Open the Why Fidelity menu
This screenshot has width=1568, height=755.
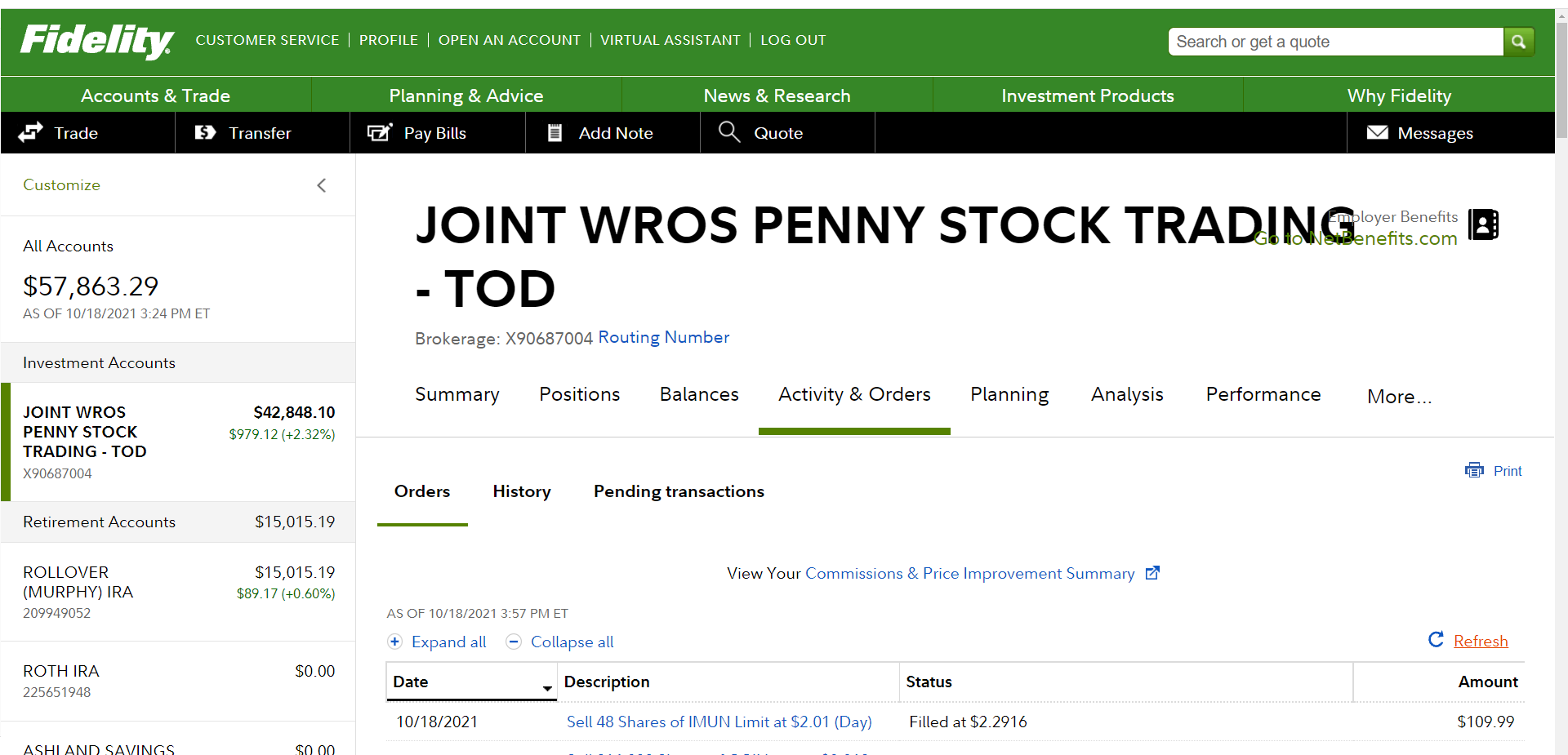pos(1399,95)
